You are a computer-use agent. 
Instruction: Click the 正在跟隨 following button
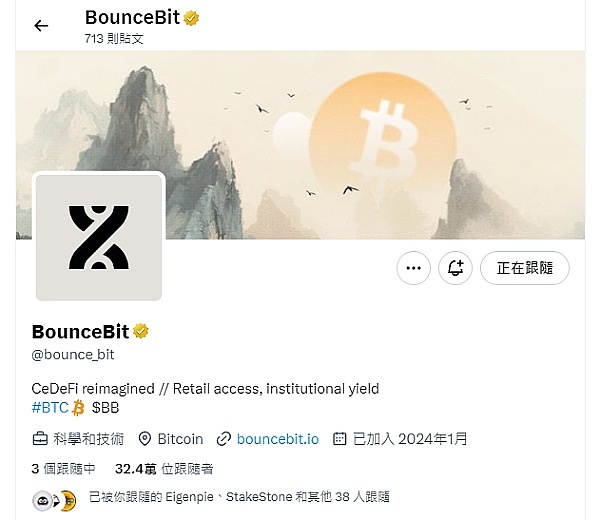[x=525, y=268]
